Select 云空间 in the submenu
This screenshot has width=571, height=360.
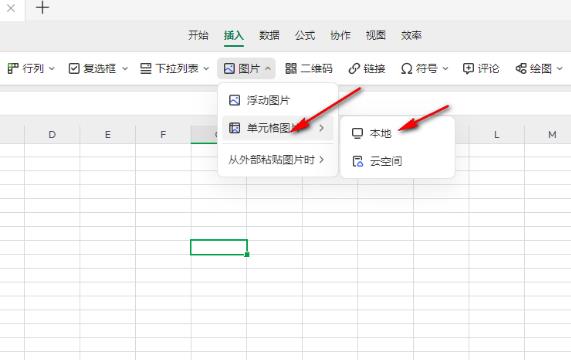pyautogui.click(x=398, y=161)
